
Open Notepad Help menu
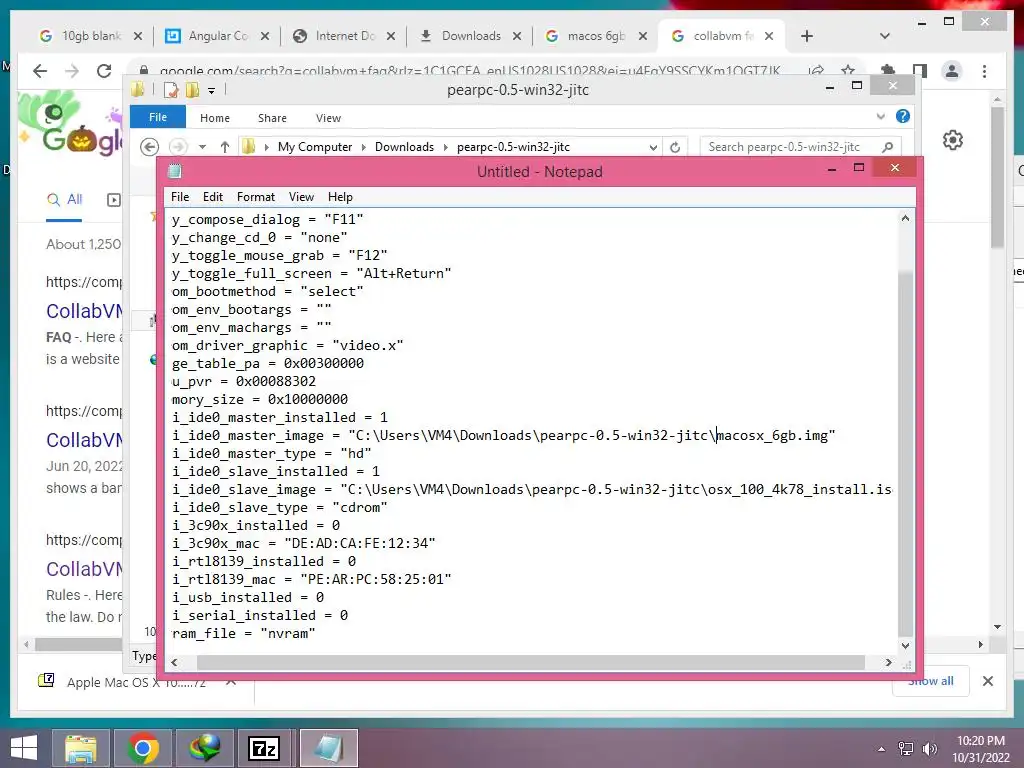point(340,197)
